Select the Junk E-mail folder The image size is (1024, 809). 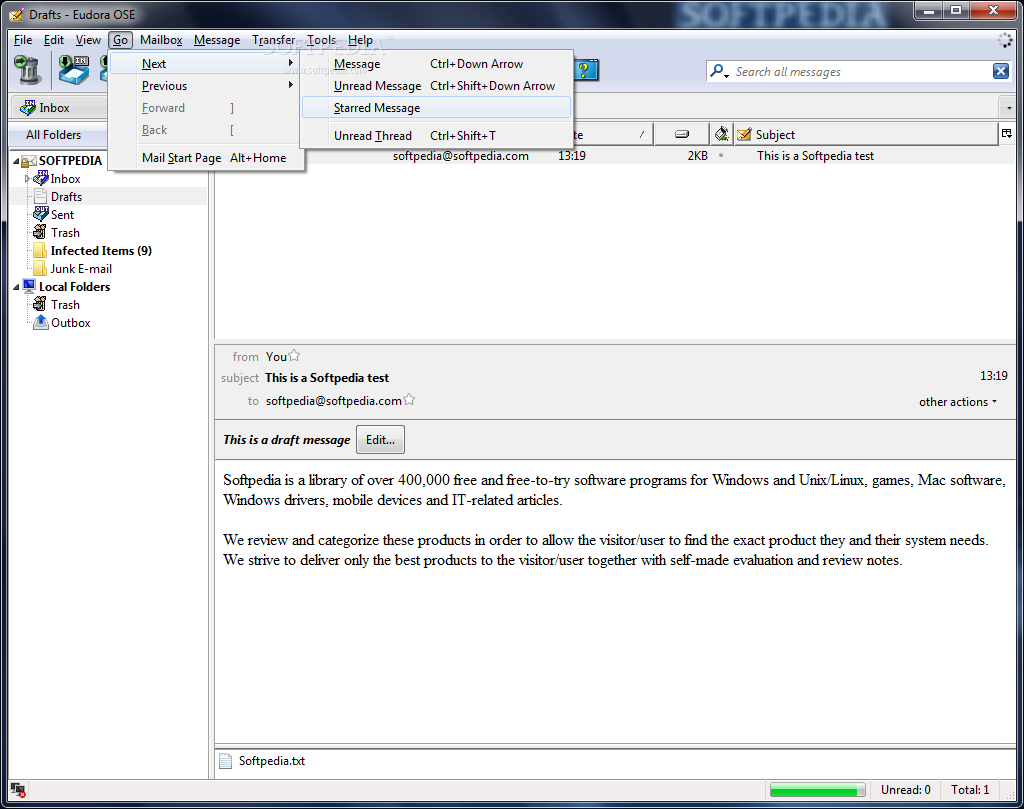(81, 268)
